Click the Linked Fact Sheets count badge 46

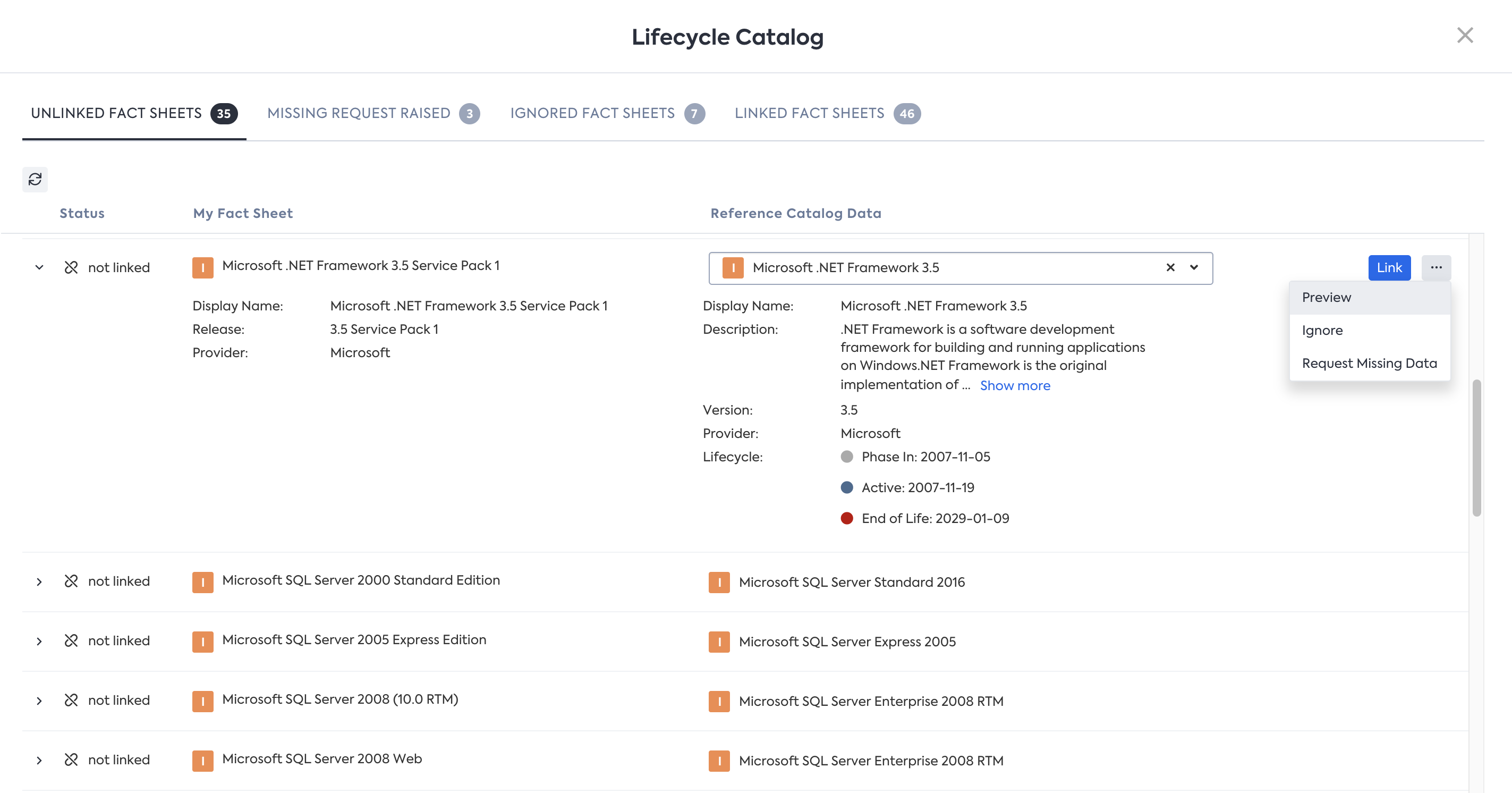[907, 113]
